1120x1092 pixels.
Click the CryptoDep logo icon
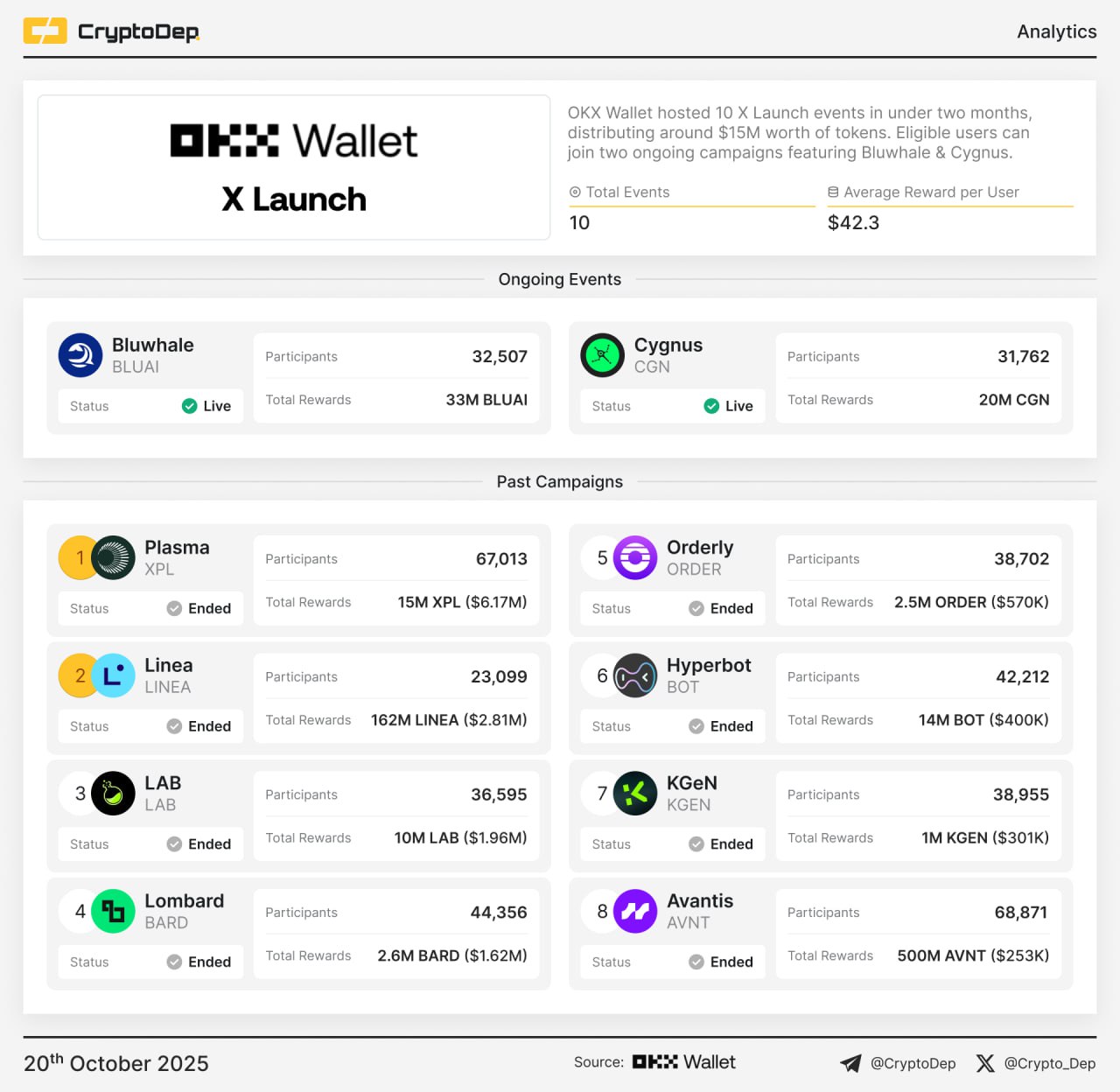tap(45, 31)
